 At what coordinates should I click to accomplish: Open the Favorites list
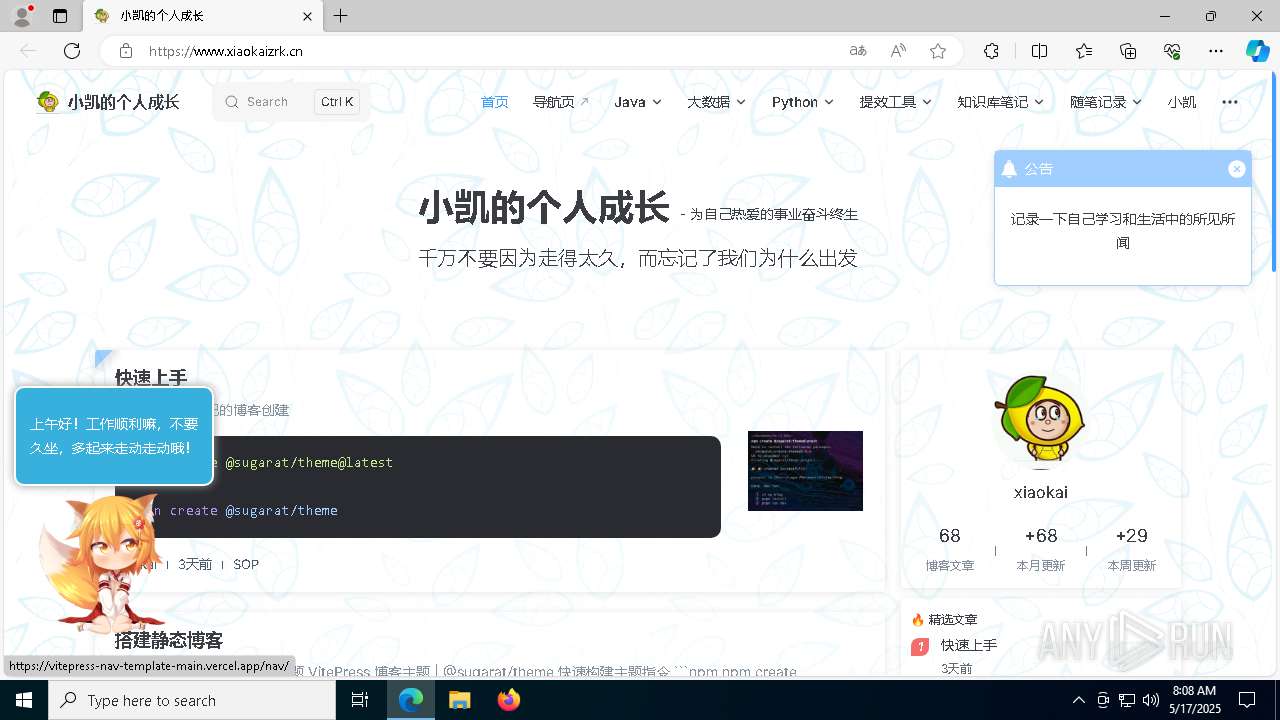(1084, 51)
